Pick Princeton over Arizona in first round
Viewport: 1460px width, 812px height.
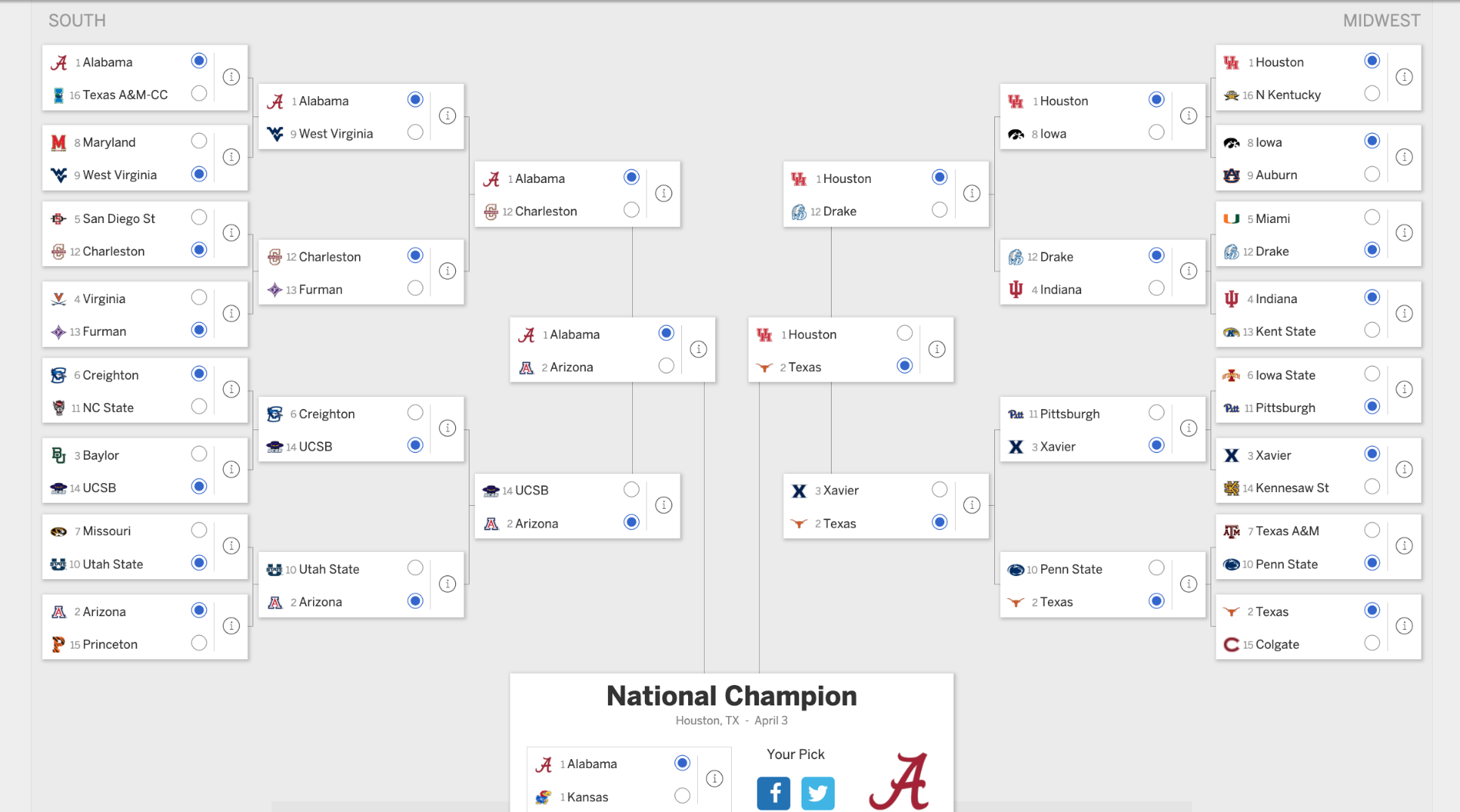199,643
